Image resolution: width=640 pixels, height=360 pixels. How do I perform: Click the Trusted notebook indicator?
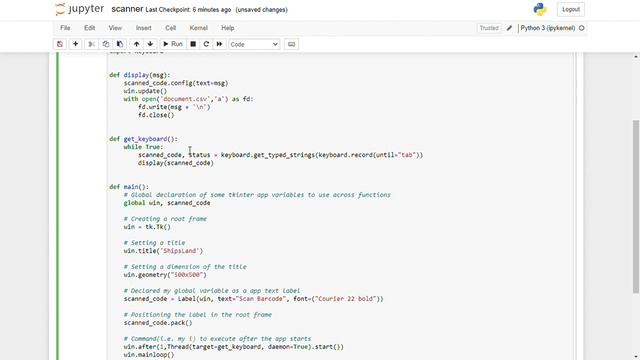489,28
